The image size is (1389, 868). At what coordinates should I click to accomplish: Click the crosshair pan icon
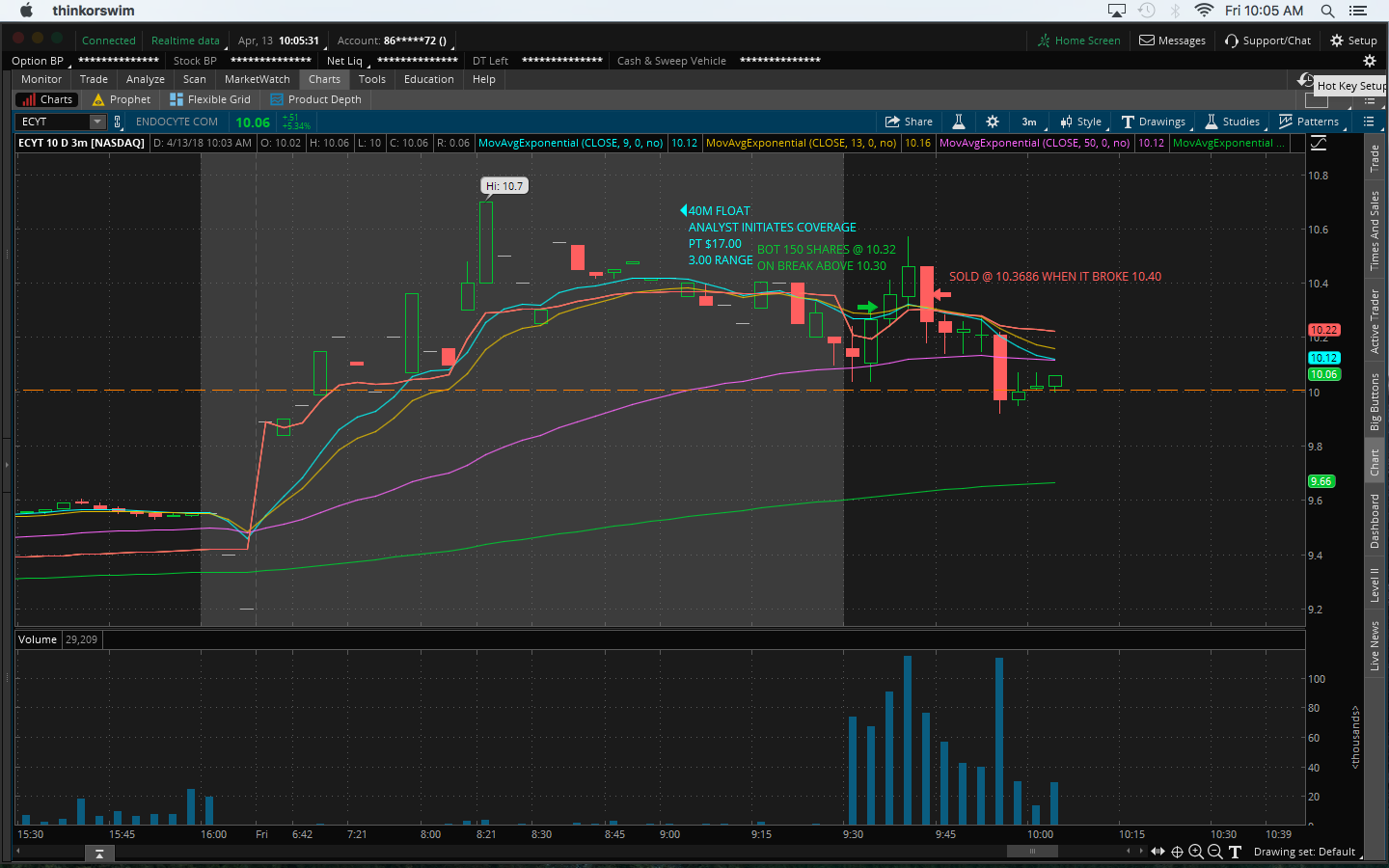(1177, 852)
